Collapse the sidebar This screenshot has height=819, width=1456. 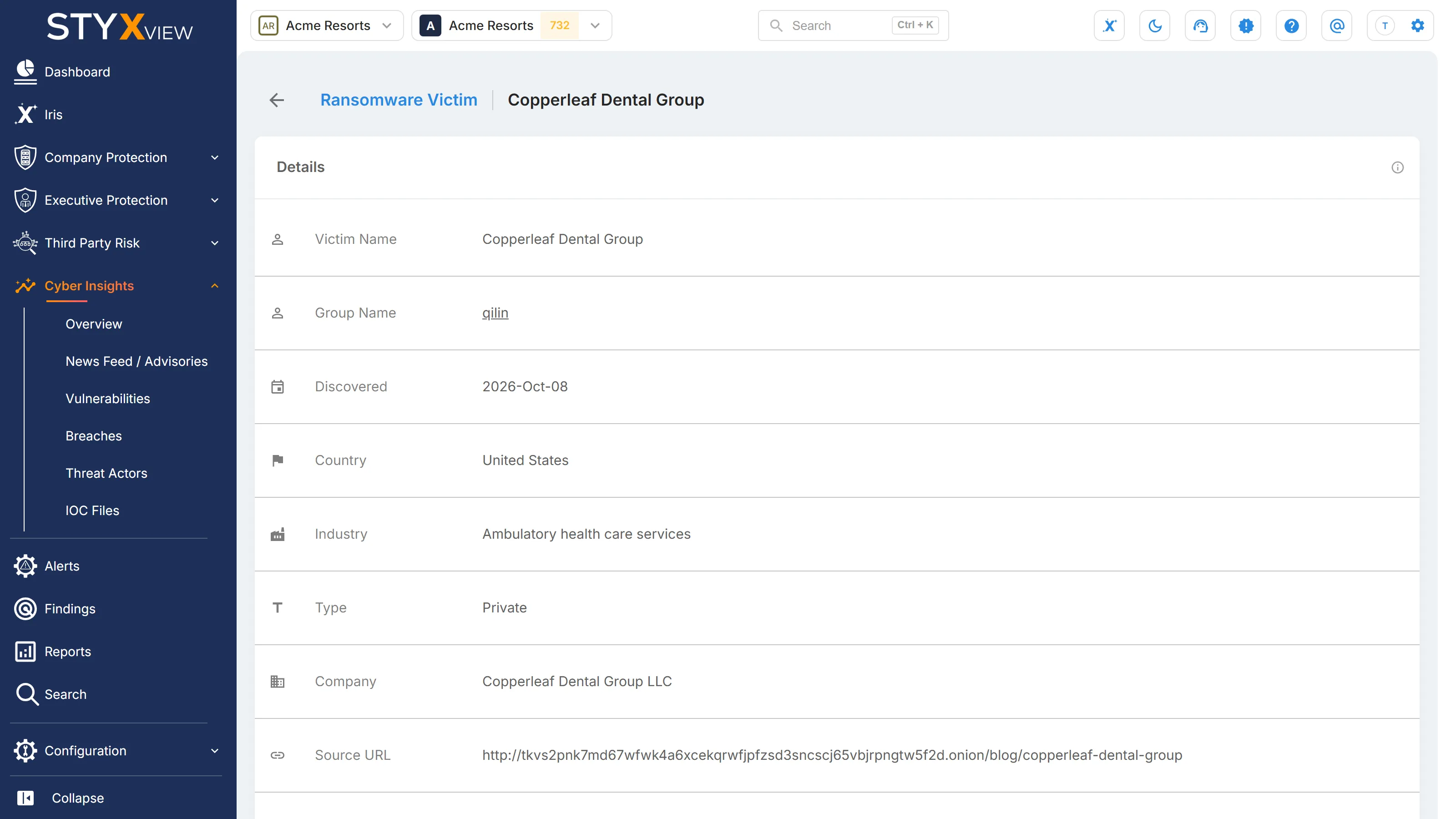pyautogui.click(x=77, y=798)
